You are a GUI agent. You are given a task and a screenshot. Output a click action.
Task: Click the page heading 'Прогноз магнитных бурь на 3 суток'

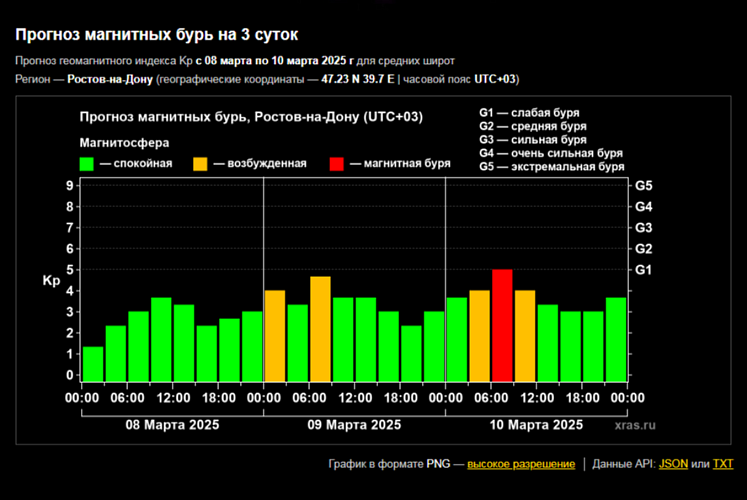click(156, 35)
